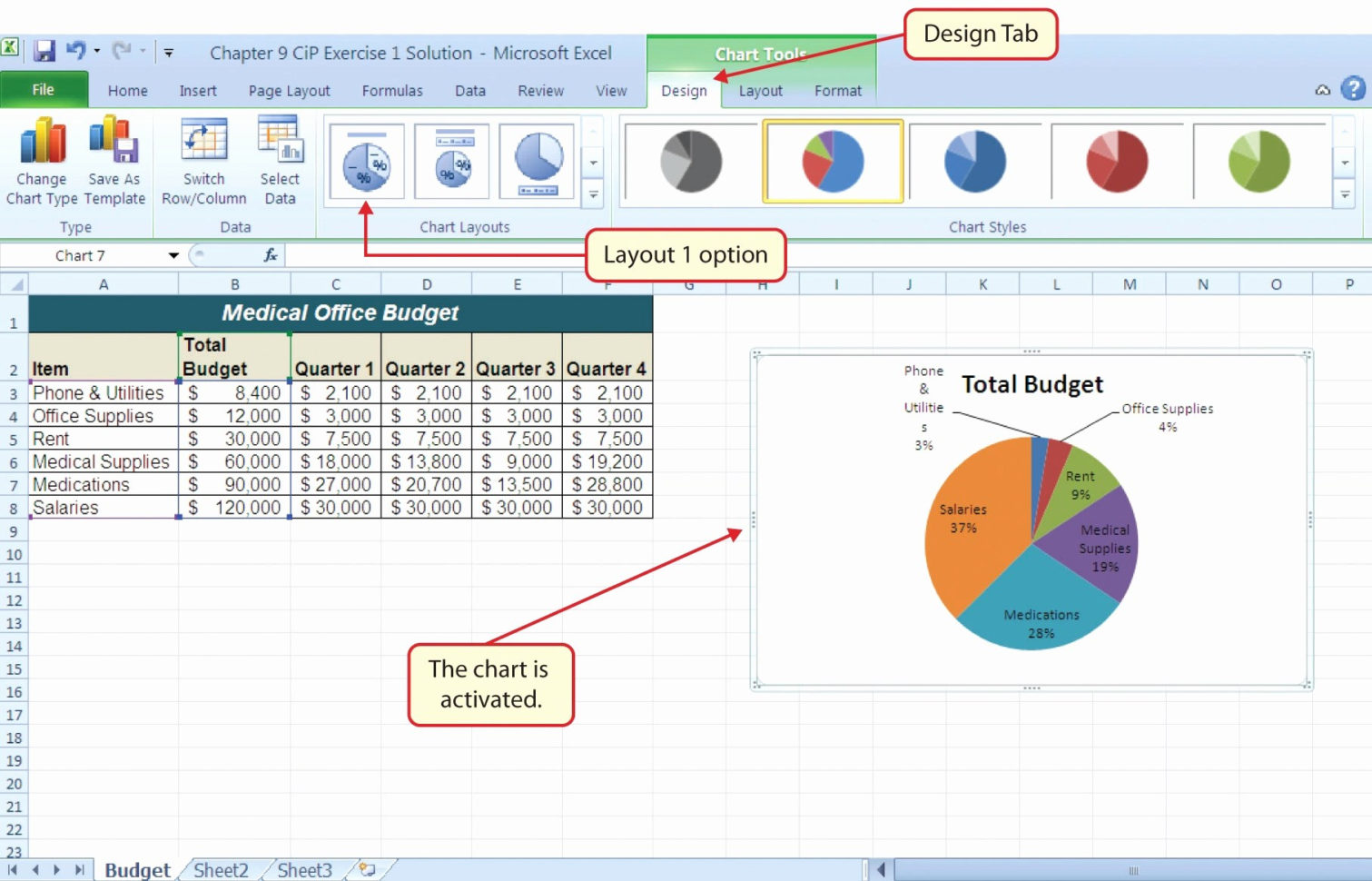Click the Insert Function fx icon

(x=270, y=255)
